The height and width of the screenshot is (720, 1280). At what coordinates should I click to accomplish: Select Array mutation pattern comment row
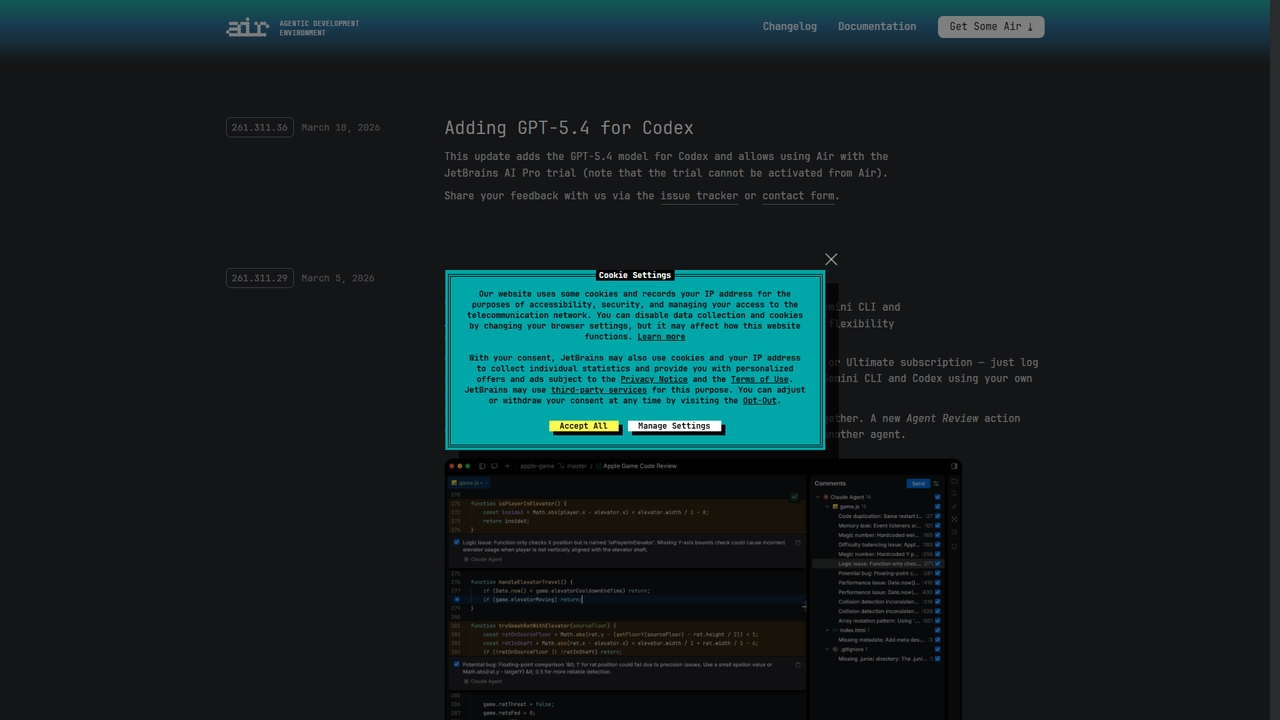880,621
